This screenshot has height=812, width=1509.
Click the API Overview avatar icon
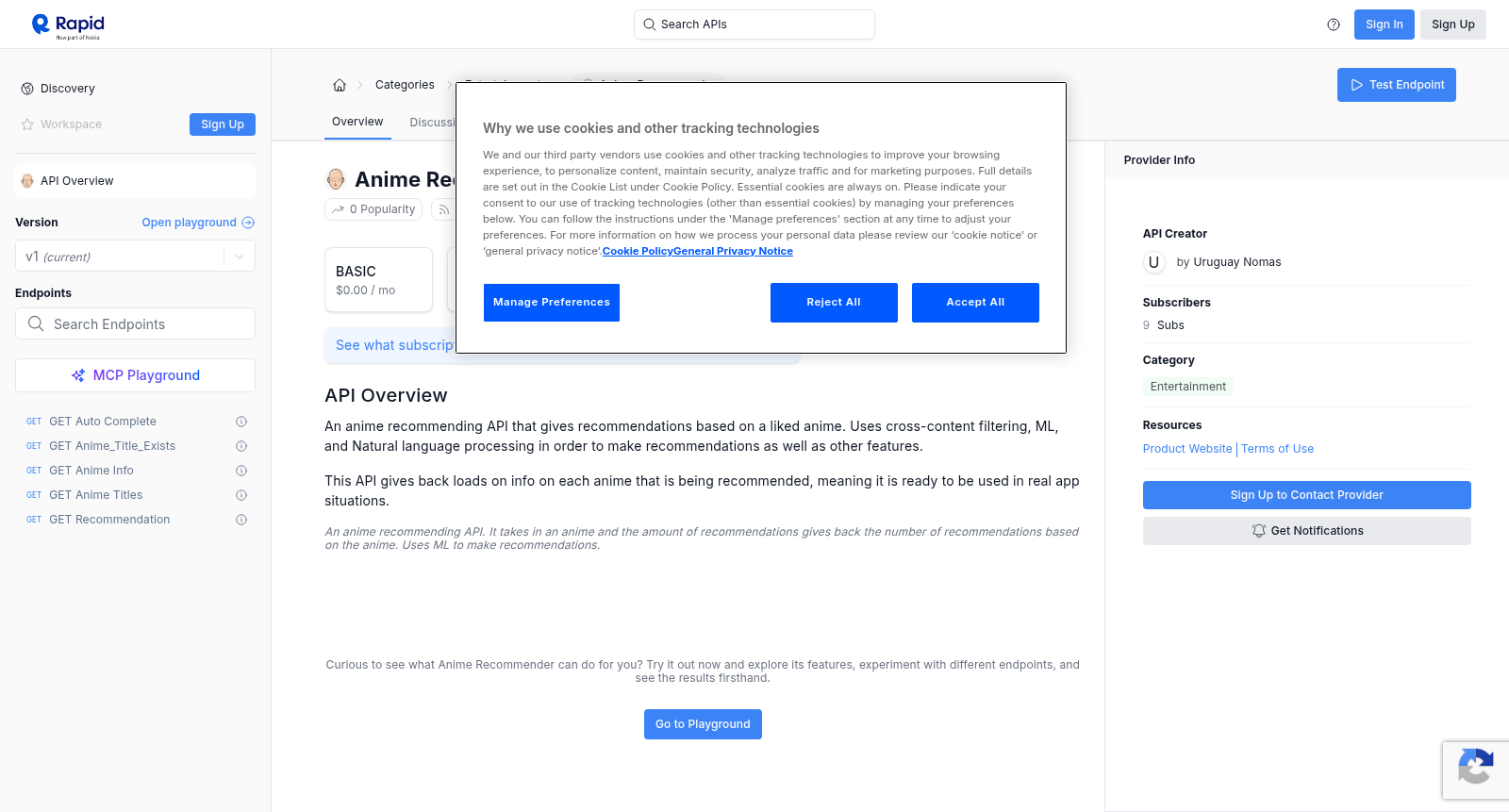27,181
